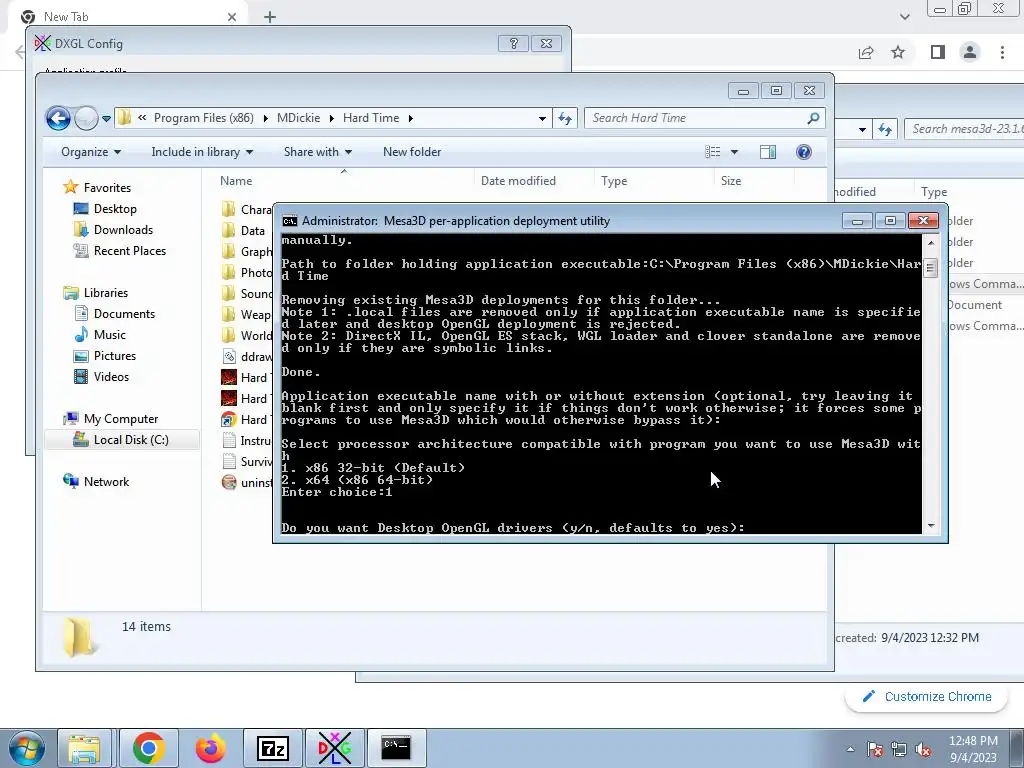Toggle the preview pane icon
The image size is (1024, 768).
(768, 152)
